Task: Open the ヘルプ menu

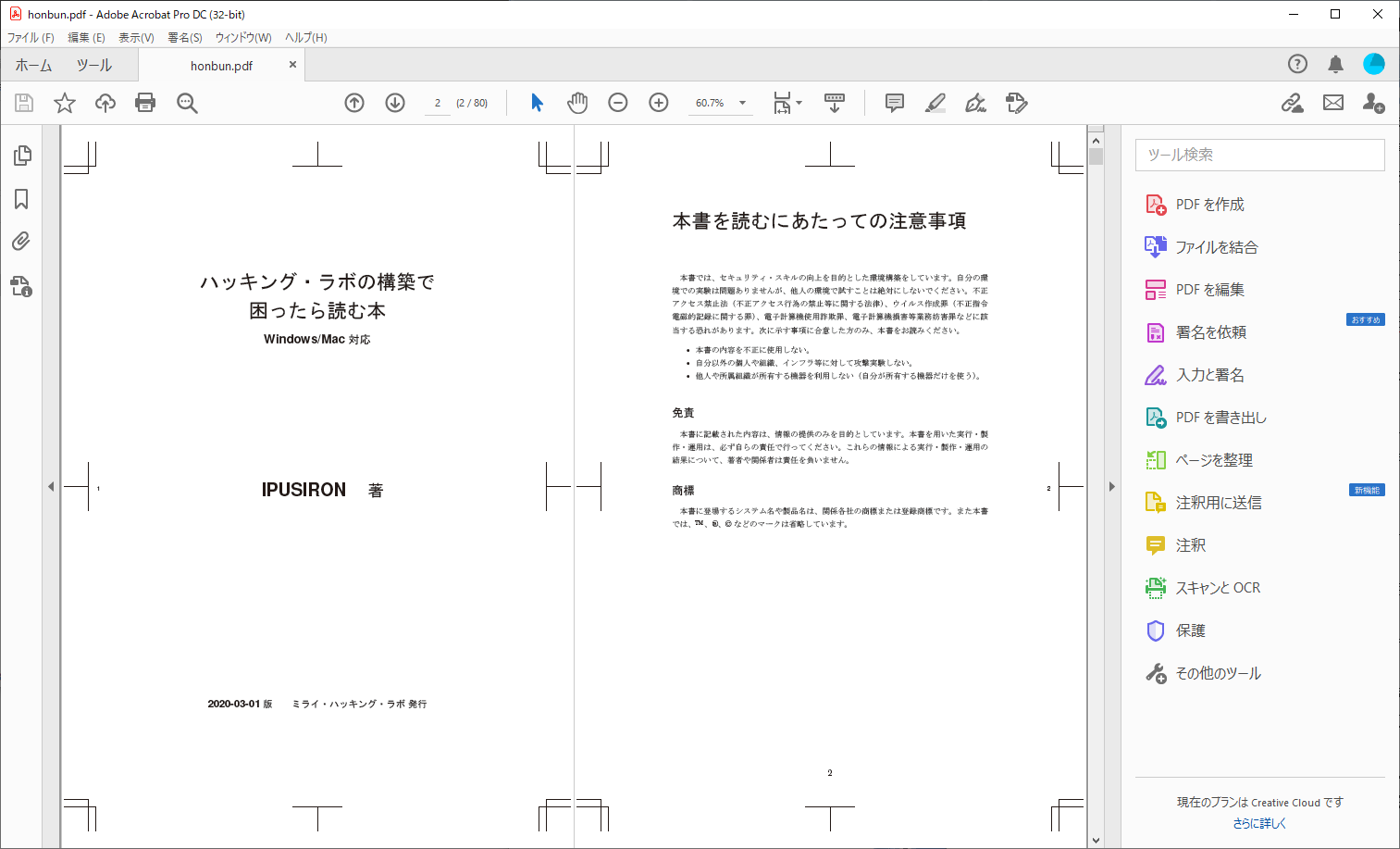Action: pyautogui.click(x=305, y=38)
